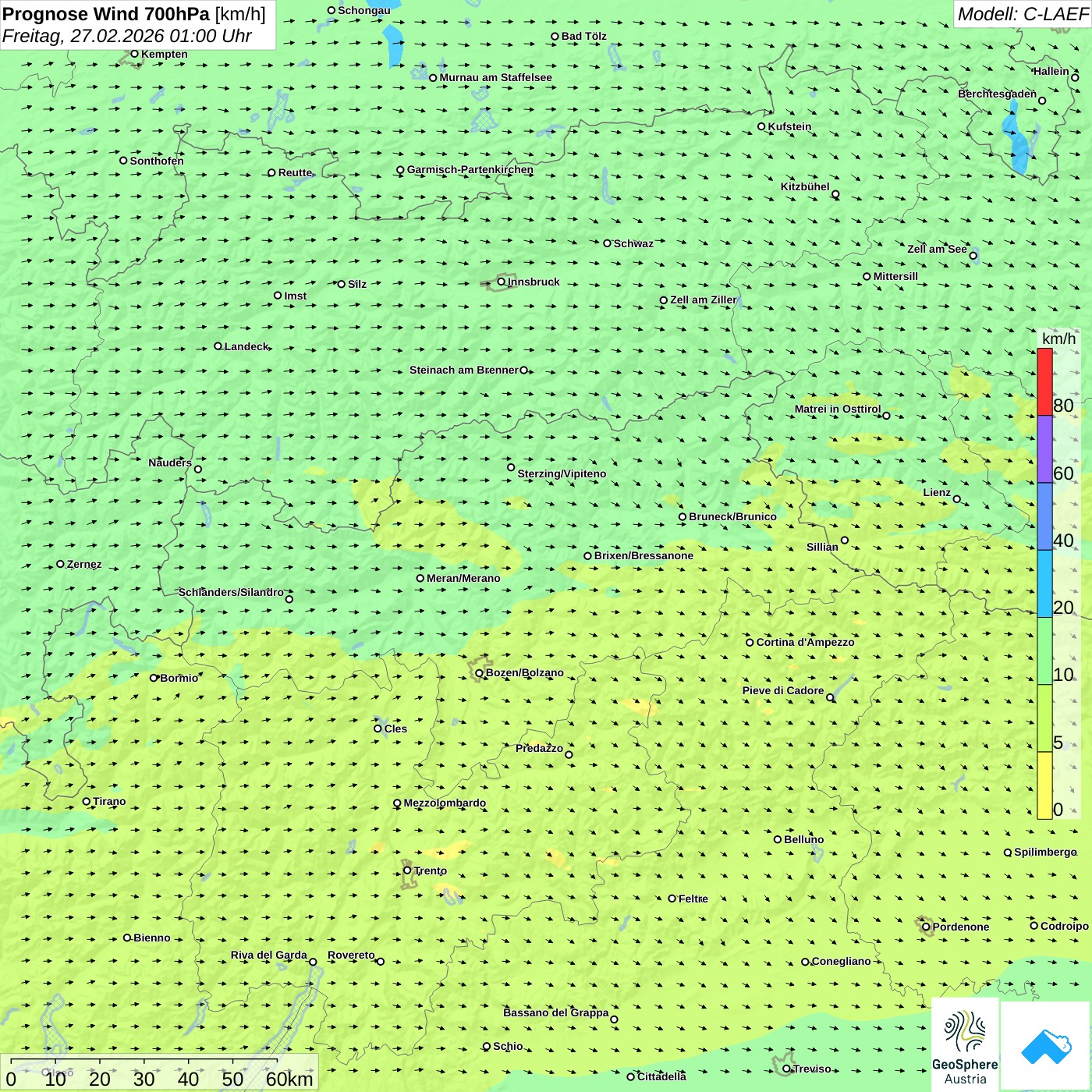Image resolution: width=1092 pixels, height=1092 pixels.
Task: Click the 'Kitzbühel' label
Action: [x=805, y=186]
